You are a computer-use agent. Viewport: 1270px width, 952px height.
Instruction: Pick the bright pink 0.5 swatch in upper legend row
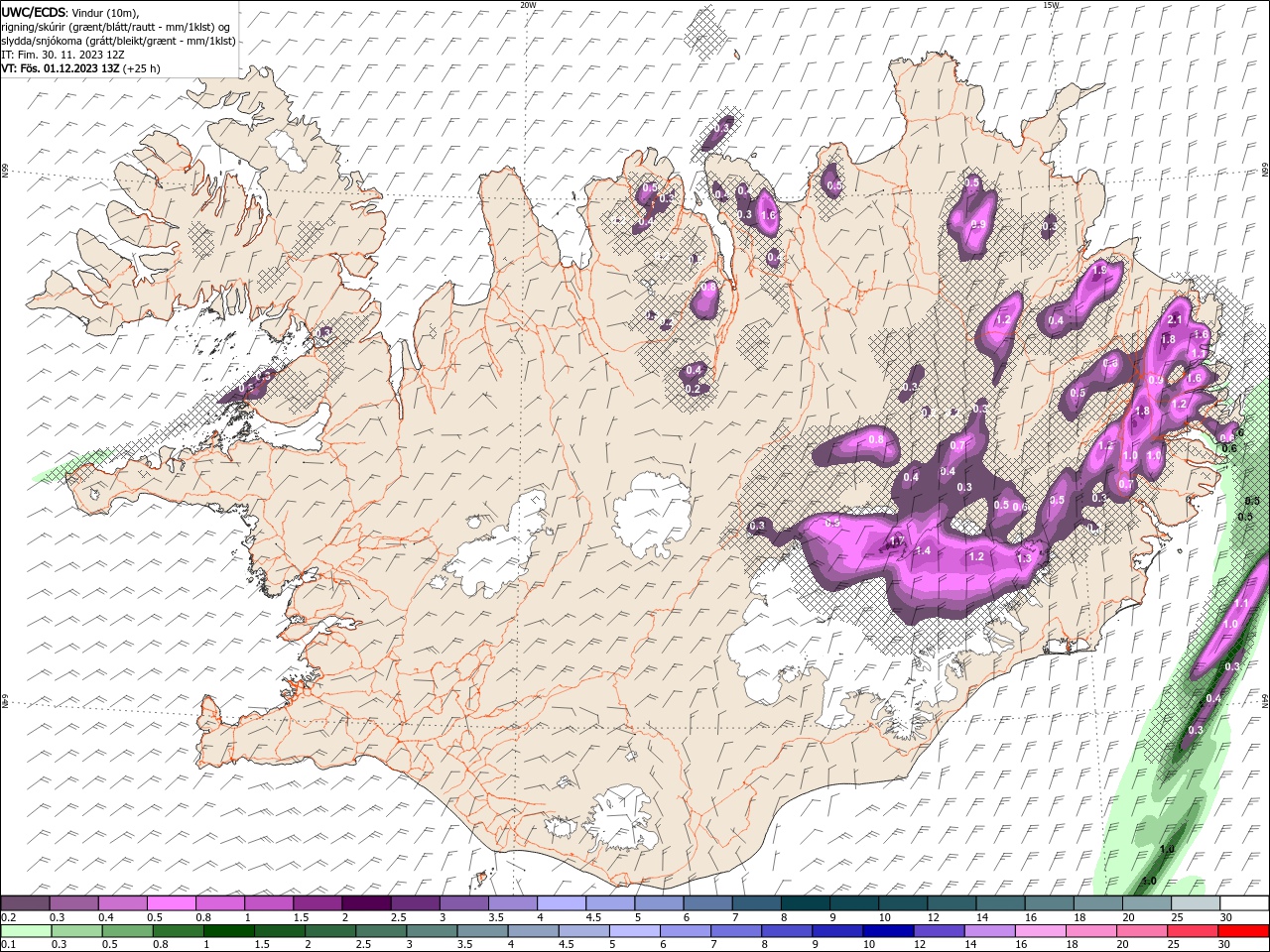[x=172, y=903]
